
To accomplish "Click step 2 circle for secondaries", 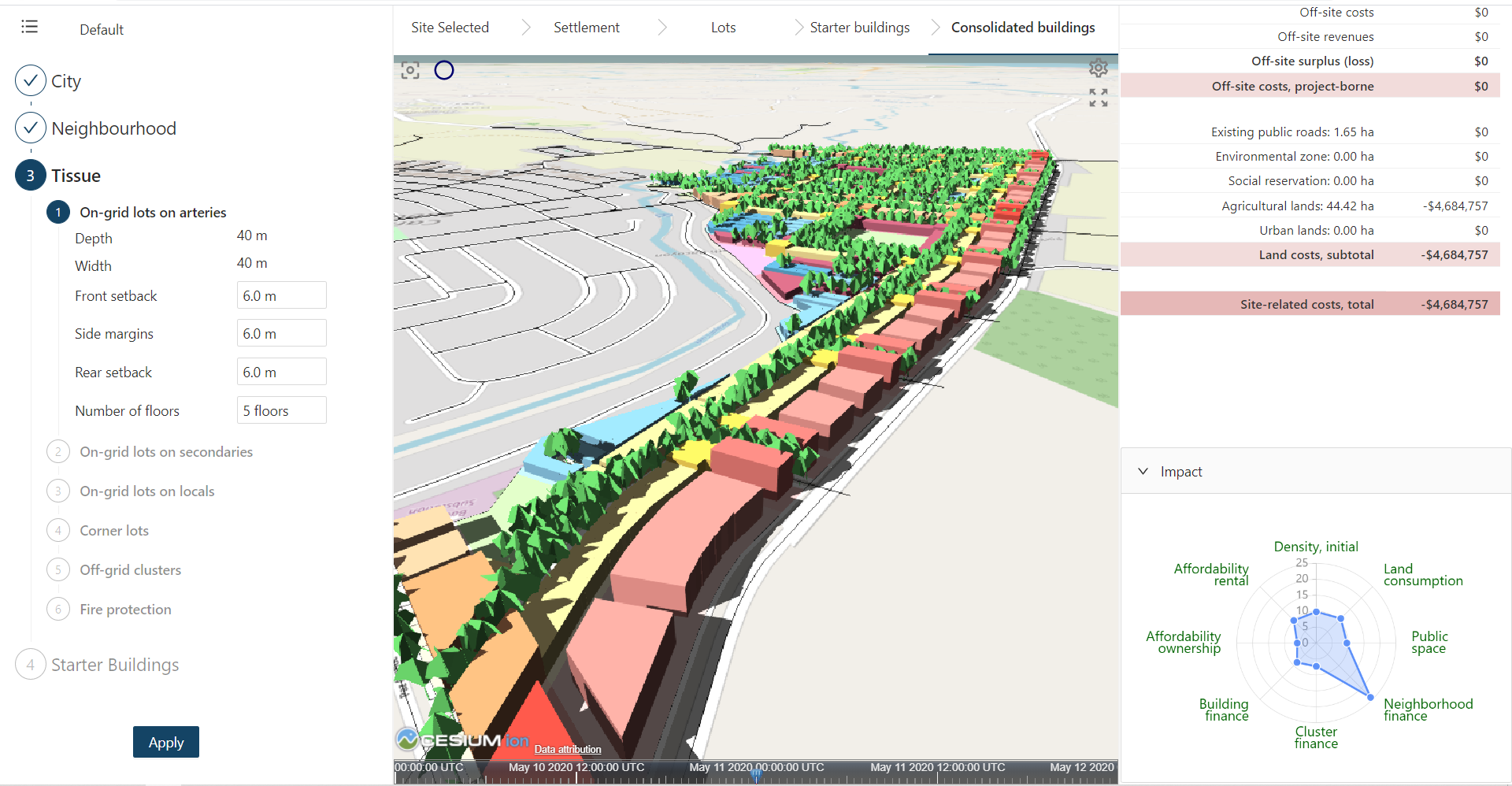I will (58, 451).
